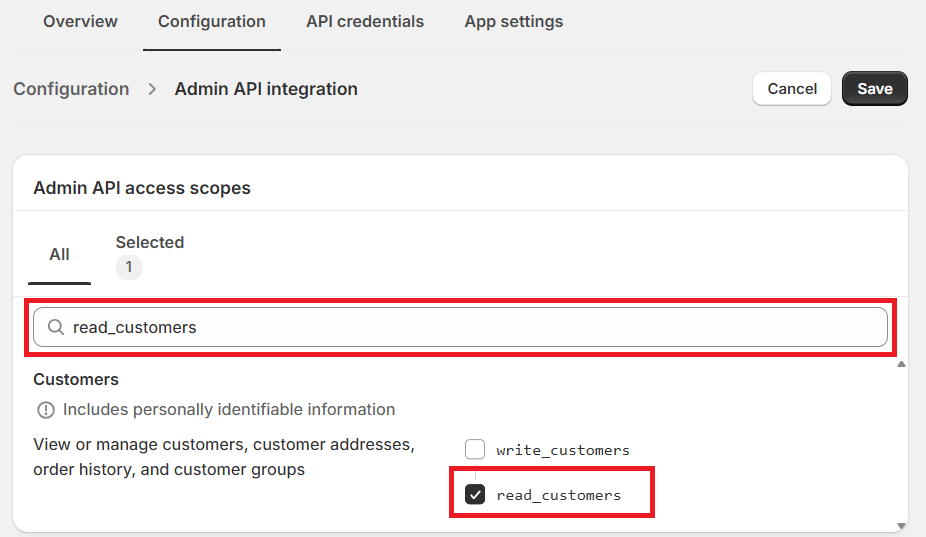
Task: Focus the scope search field containing read_customers
Action: pyautogui.click(x=470, y=328)
